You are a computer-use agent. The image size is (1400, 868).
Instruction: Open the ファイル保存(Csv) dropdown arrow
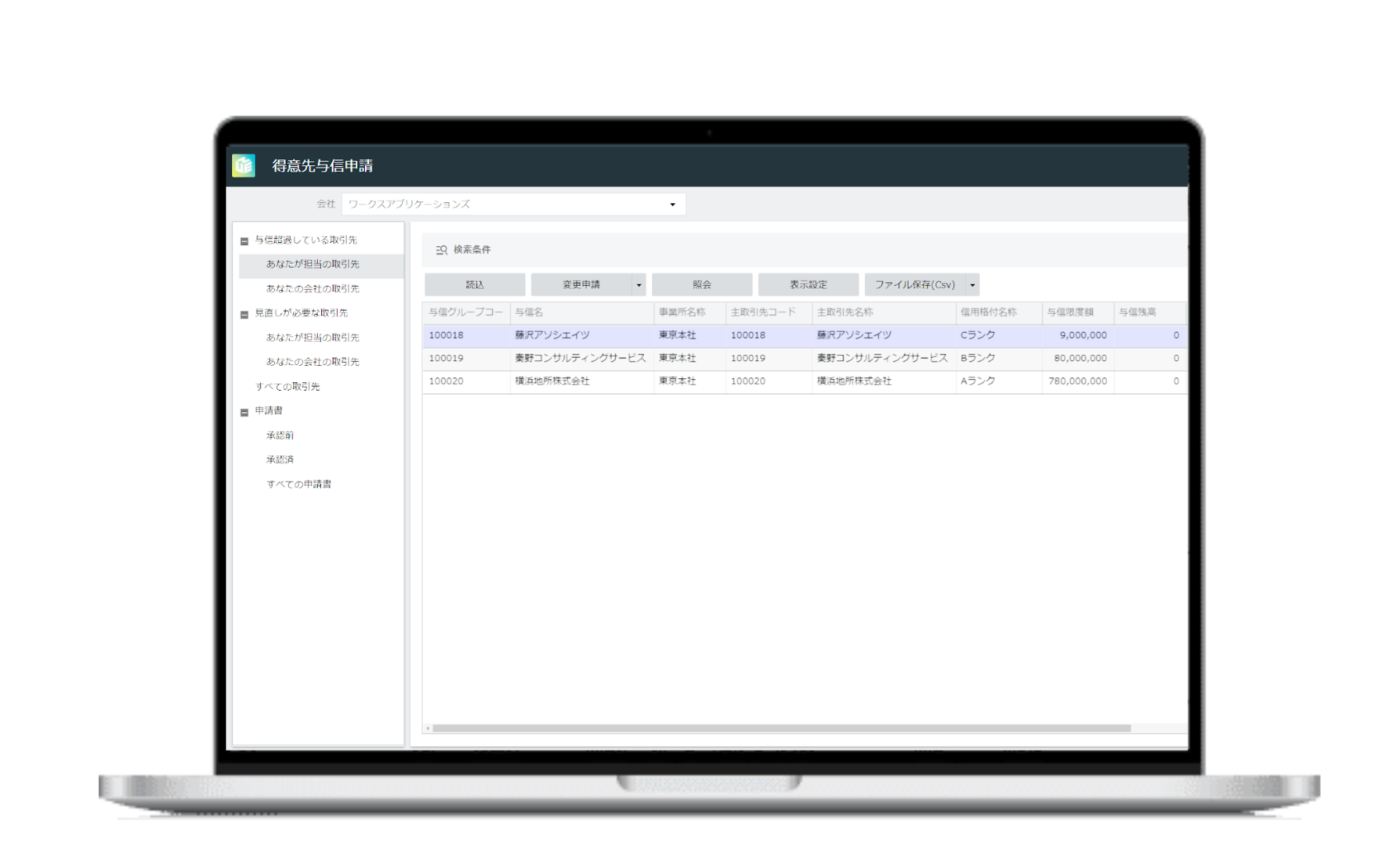(972, 285)
